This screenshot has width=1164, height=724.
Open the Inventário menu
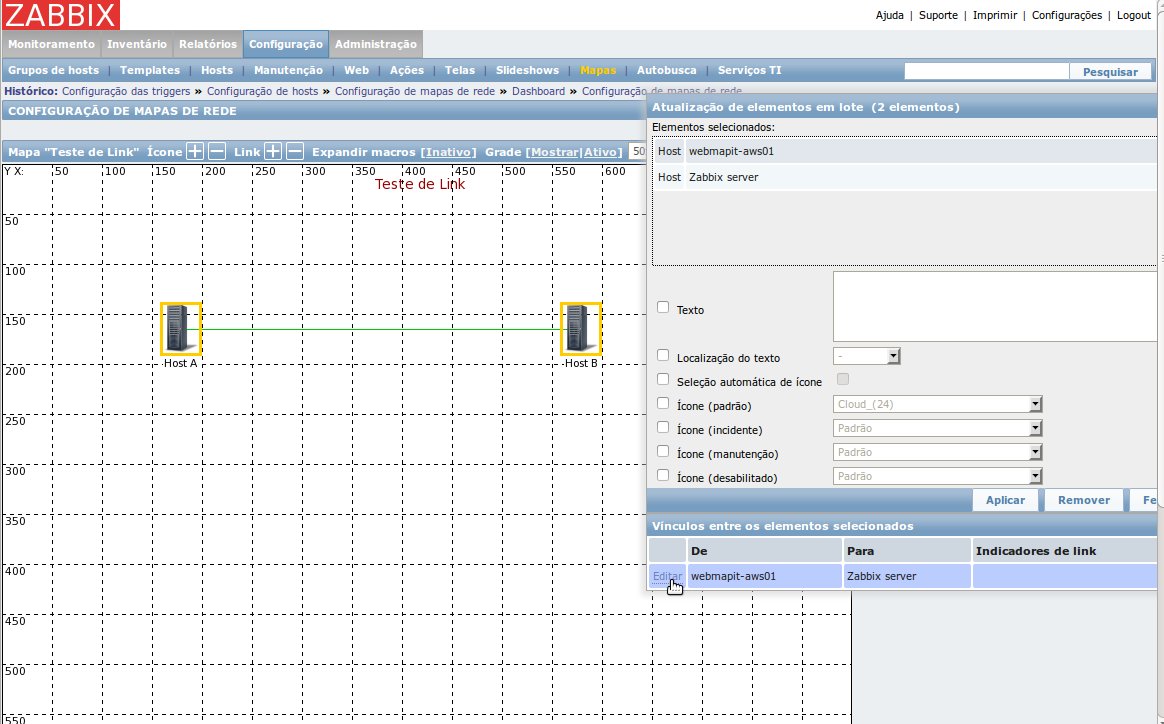pos(137,44)
